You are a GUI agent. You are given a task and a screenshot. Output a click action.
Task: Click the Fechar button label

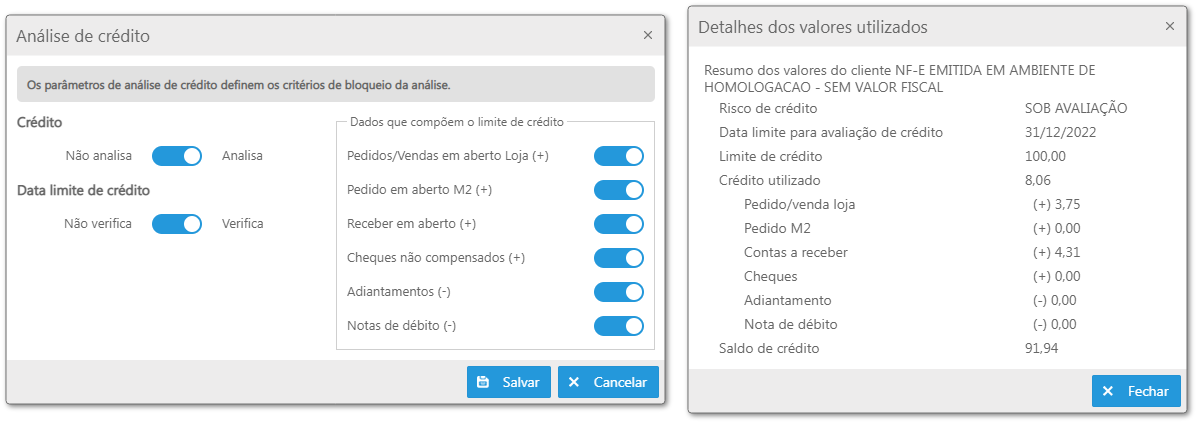click(x=1148, y=392)
